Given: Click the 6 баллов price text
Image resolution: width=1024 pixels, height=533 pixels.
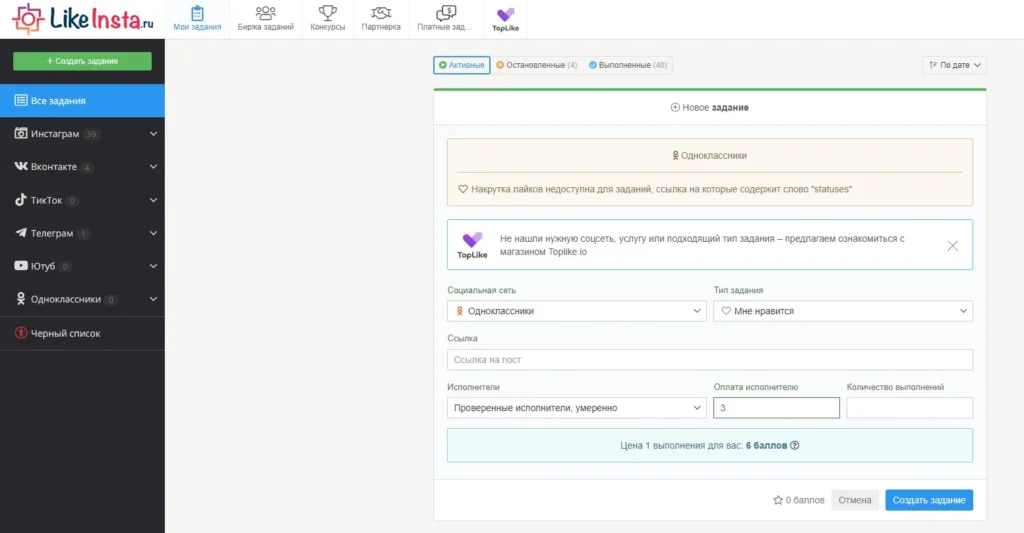Looking at the screenshot, I should pyautogui.click(x=767, y=445).
